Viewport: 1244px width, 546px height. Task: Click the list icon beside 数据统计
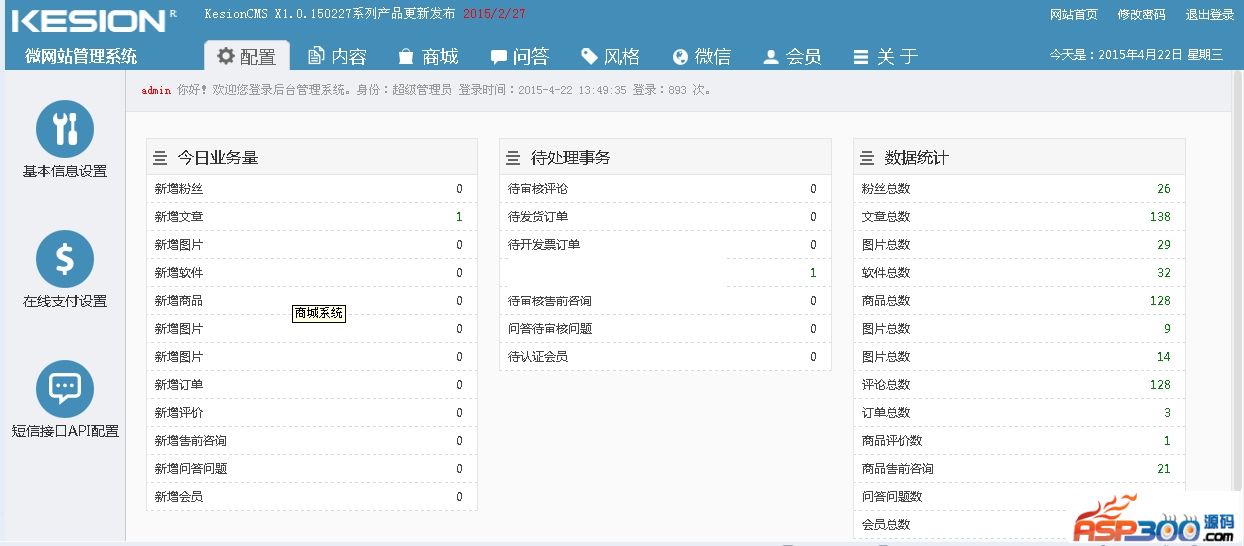tap(867, 158)
